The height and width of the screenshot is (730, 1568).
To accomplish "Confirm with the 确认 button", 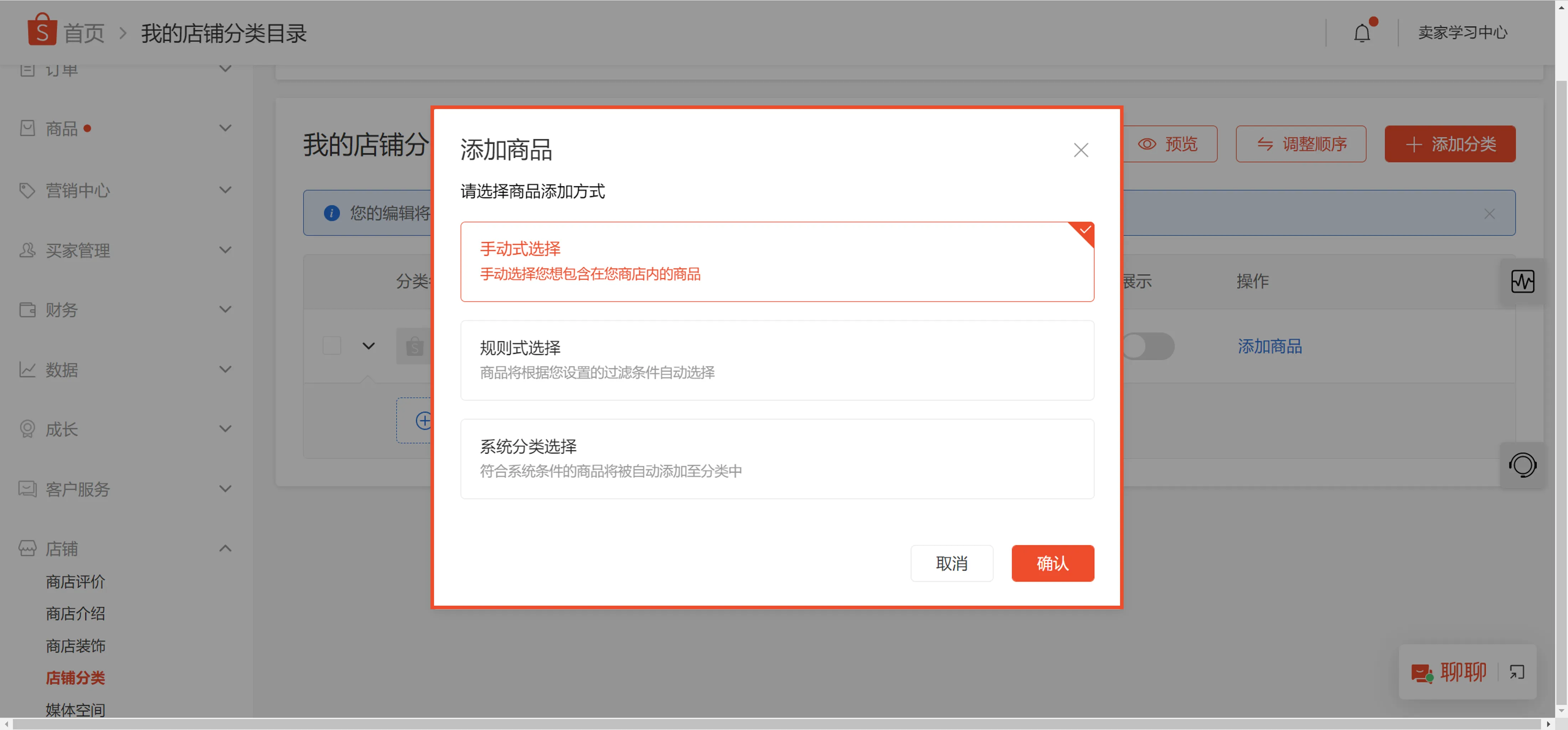I will coord(1052,563).
